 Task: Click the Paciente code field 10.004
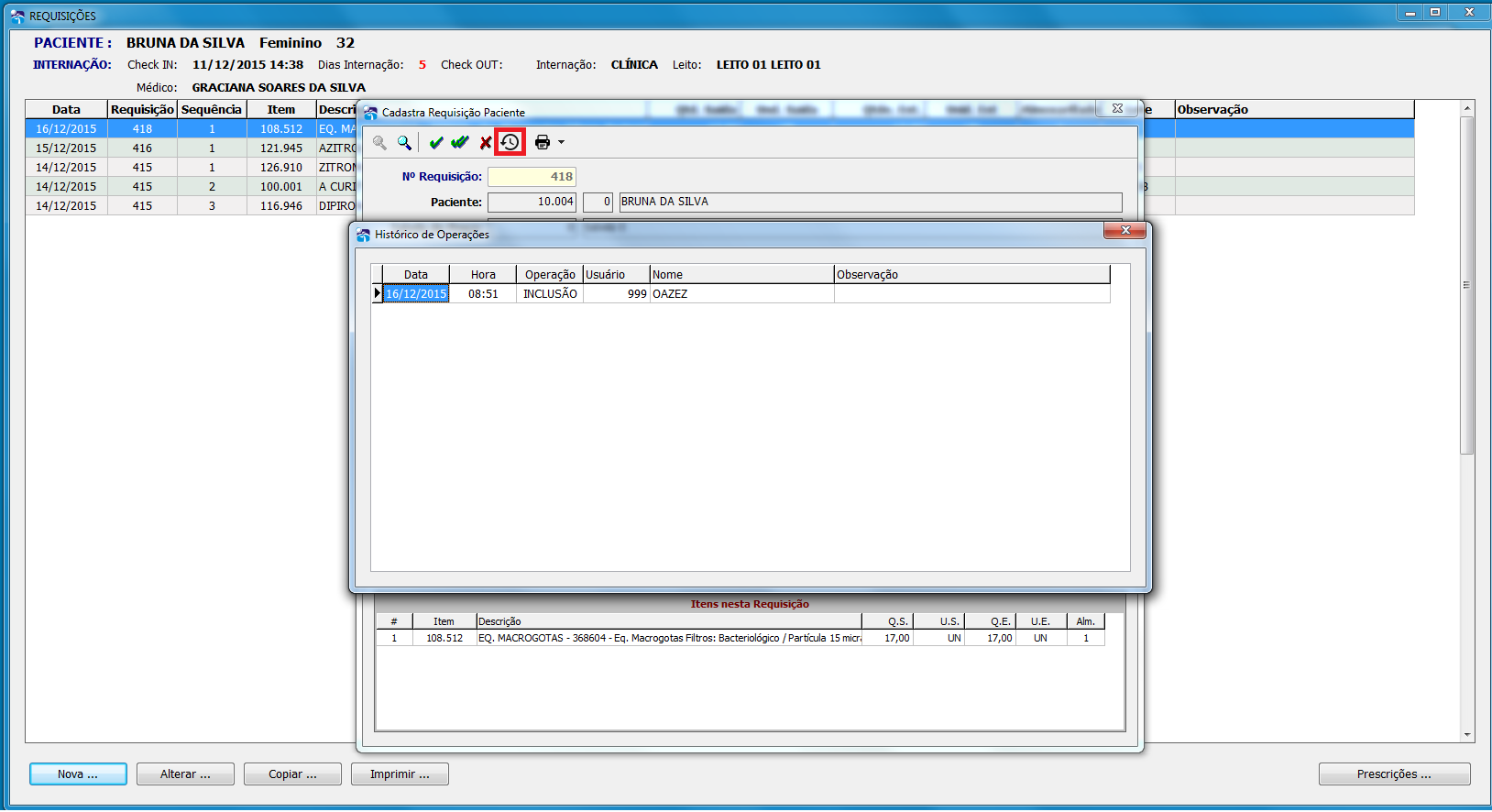[x=532, y=202]
